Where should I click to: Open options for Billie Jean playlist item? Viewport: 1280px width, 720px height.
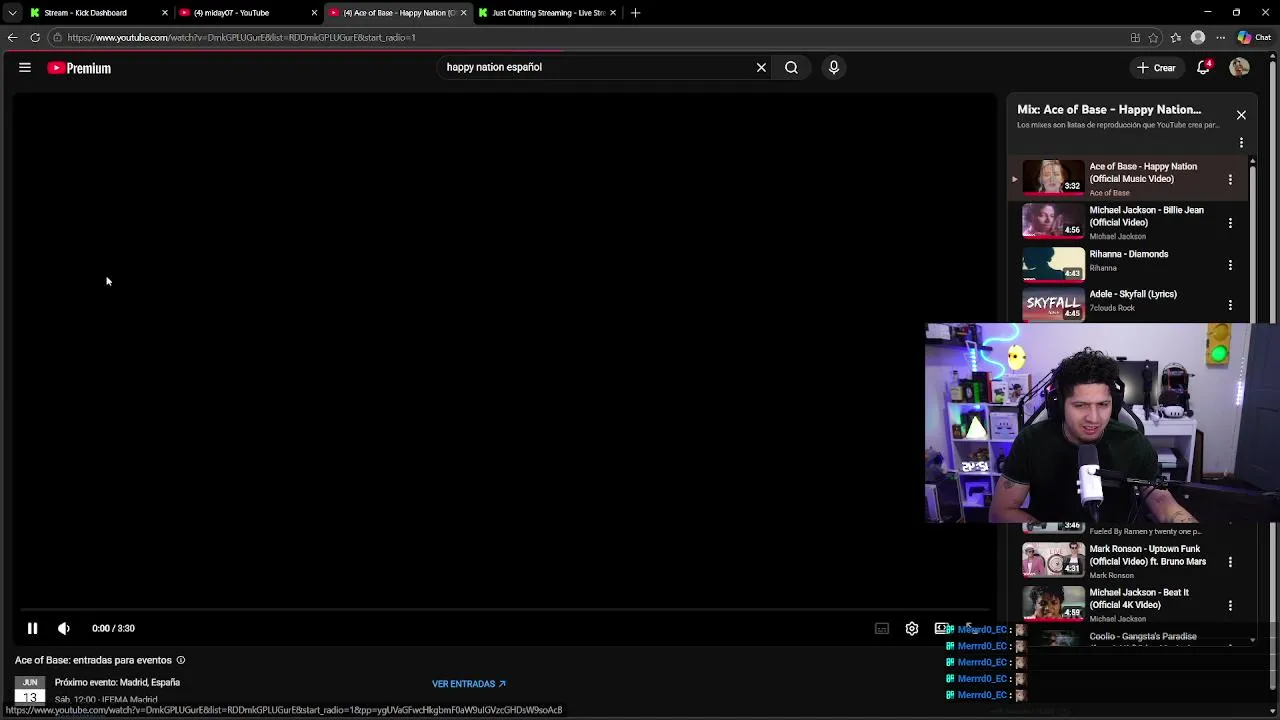[1230, 223]
